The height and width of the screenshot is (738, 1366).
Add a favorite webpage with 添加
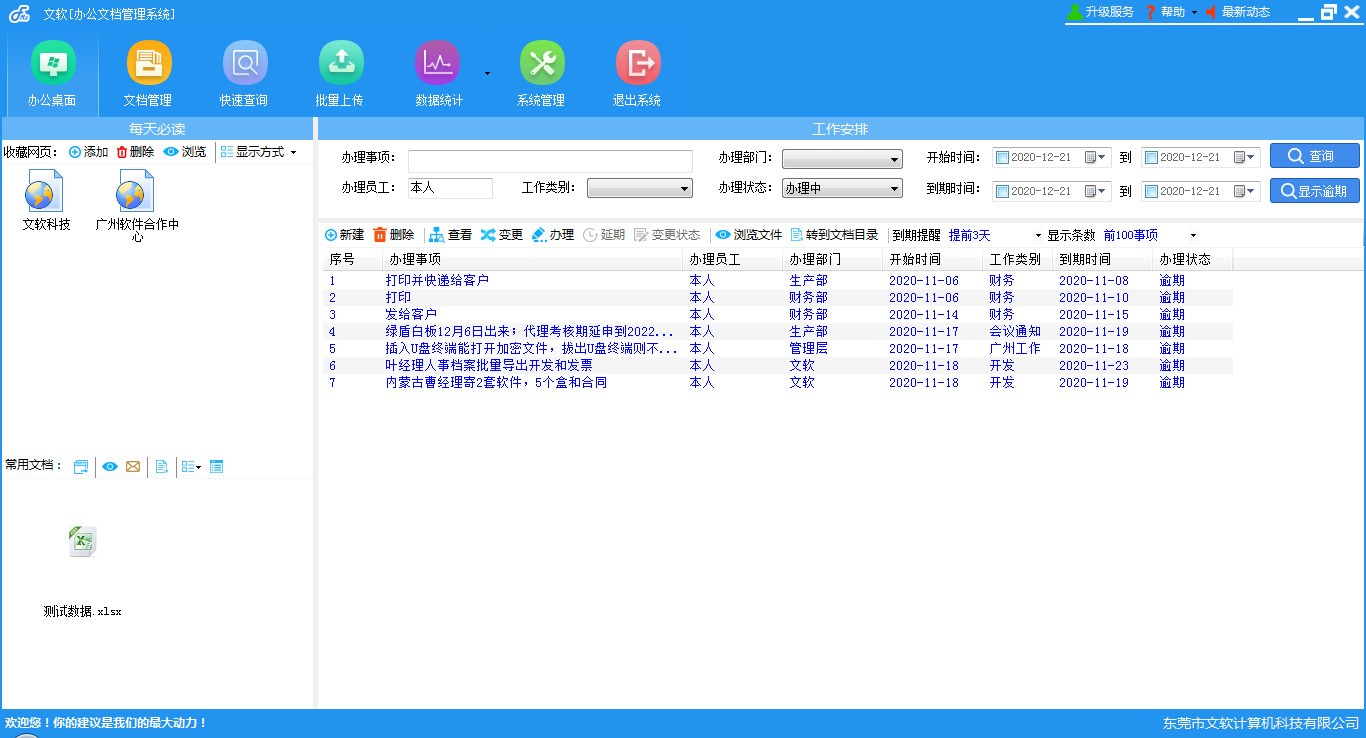coord(88,152)
